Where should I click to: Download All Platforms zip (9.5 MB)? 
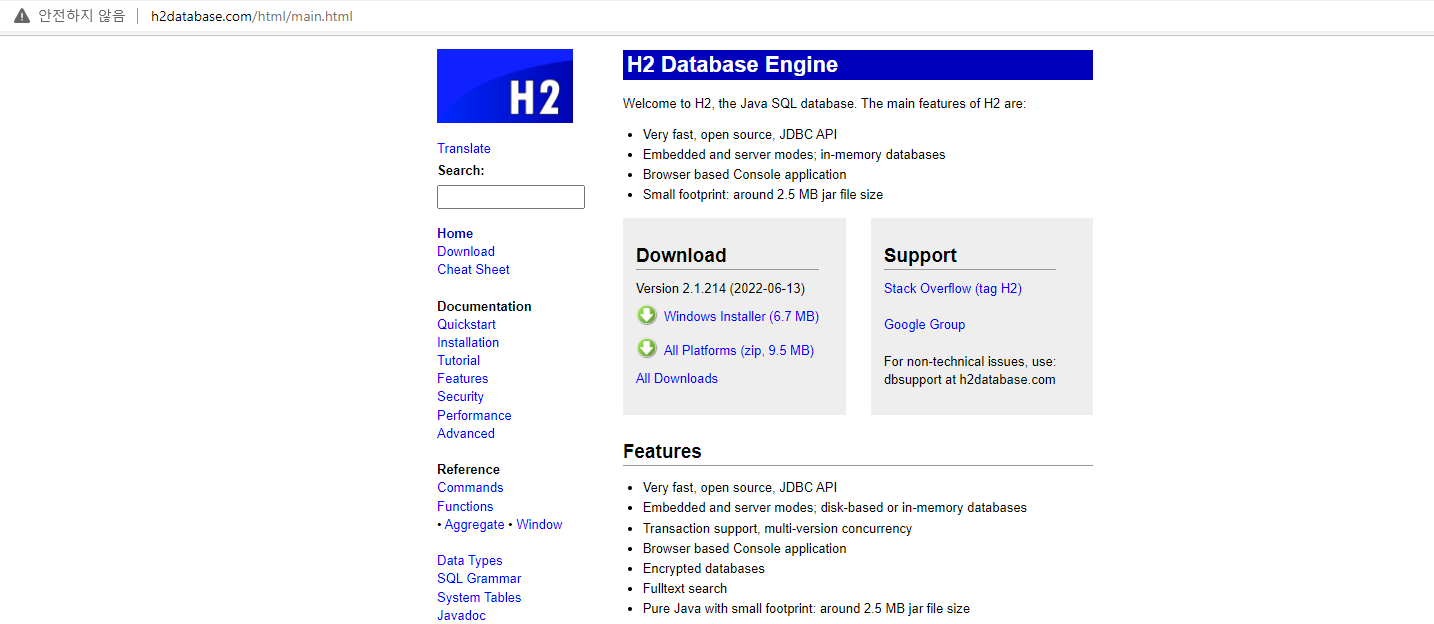pyautogui.click(x=739, y=350)
